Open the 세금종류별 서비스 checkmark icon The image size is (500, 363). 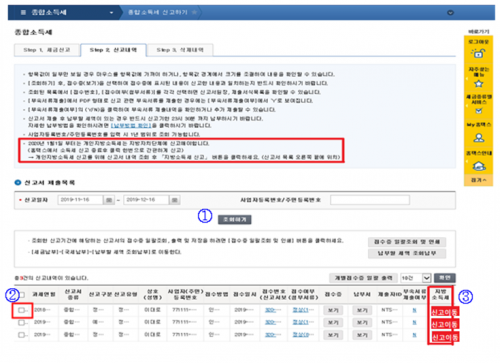(x=479, y=110)
